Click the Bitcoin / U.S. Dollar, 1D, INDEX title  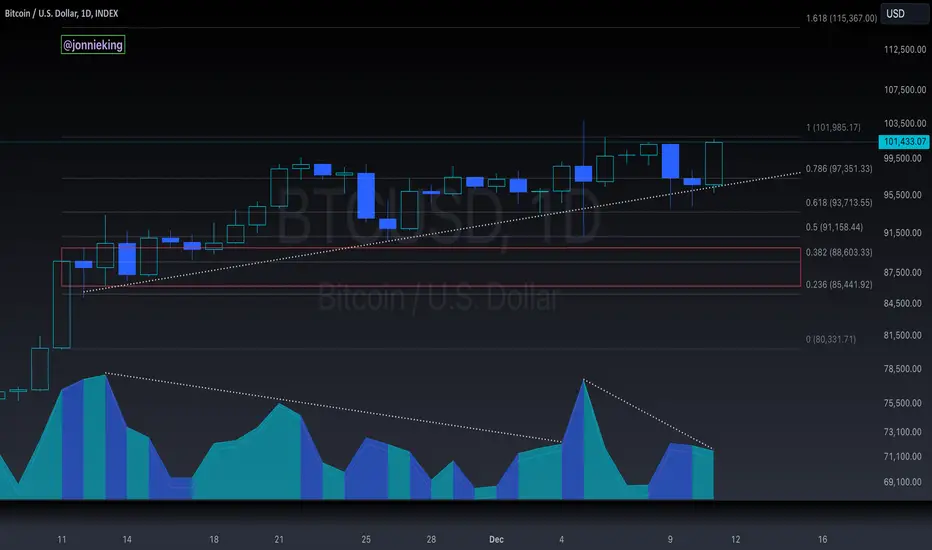(61, 13)
